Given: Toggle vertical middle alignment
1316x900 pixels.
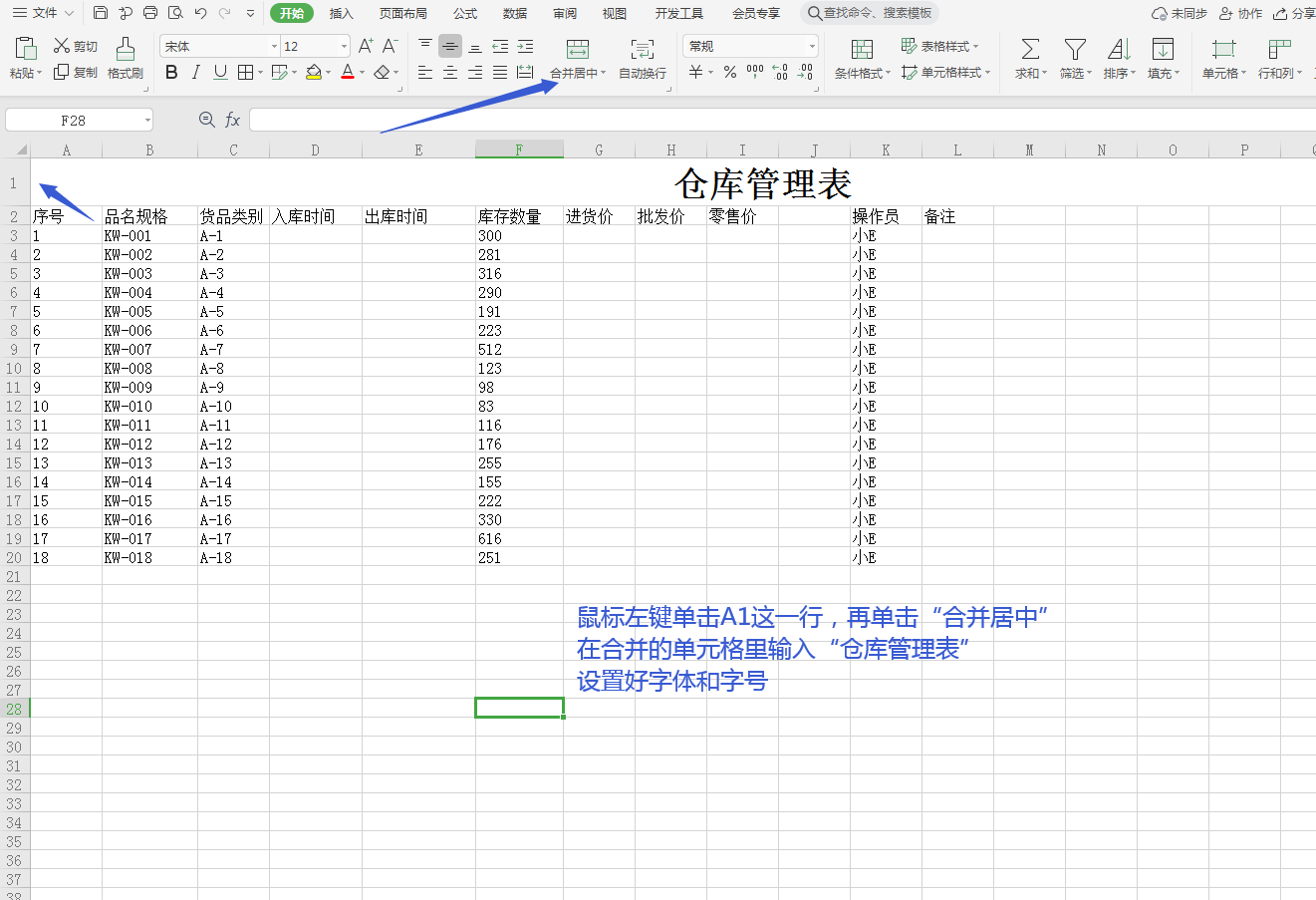Looking at the screenshot, I should click(x=450, y=46).
